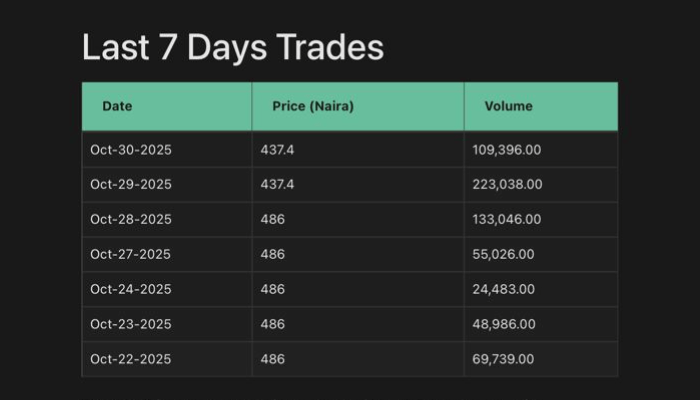Viewport: 700px width, 400px height.
Task: Click the Date column header
Action: [x=117, y=106]
